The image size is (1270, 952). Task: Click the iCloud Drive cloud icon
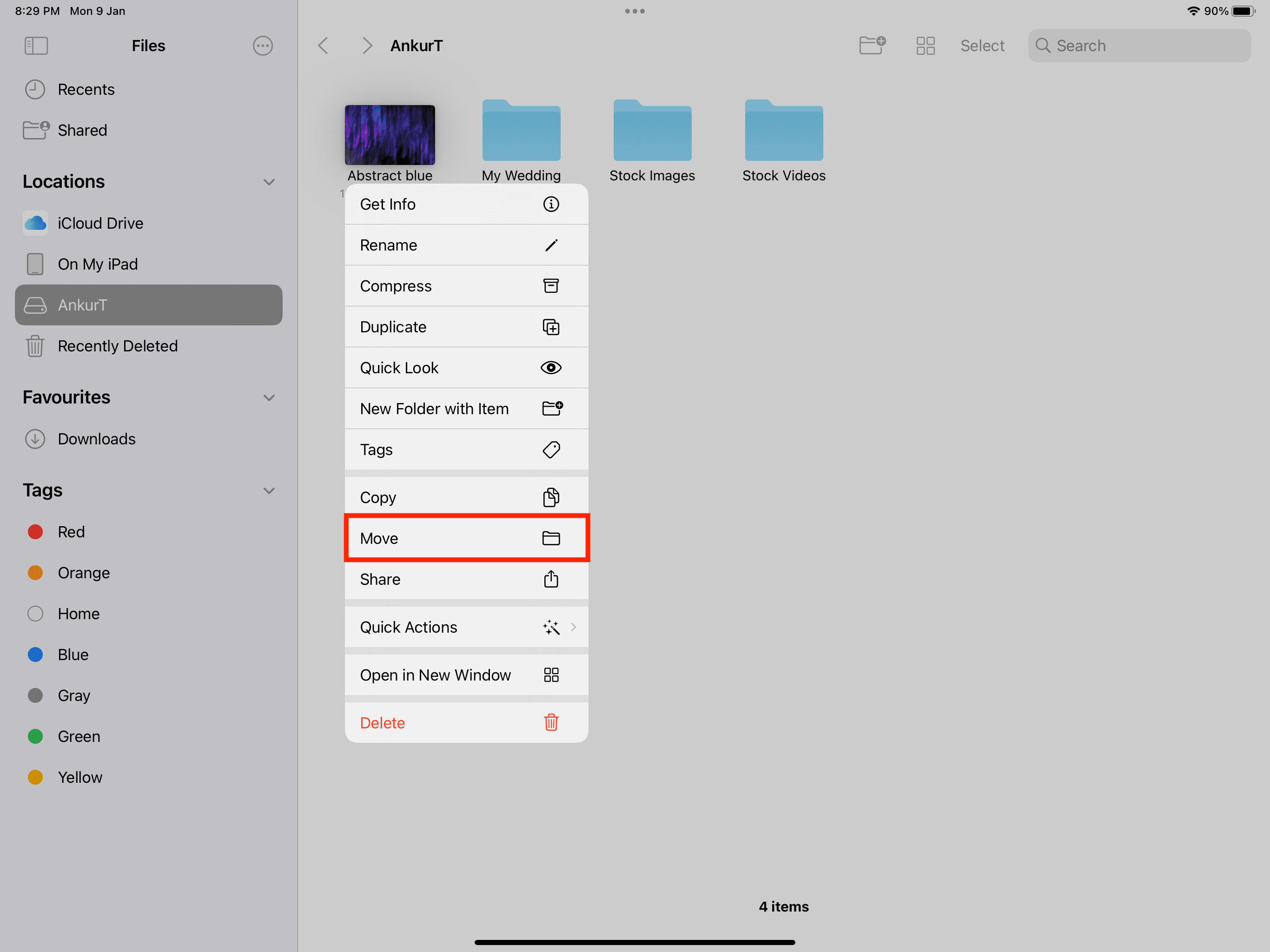coord(35,224)
